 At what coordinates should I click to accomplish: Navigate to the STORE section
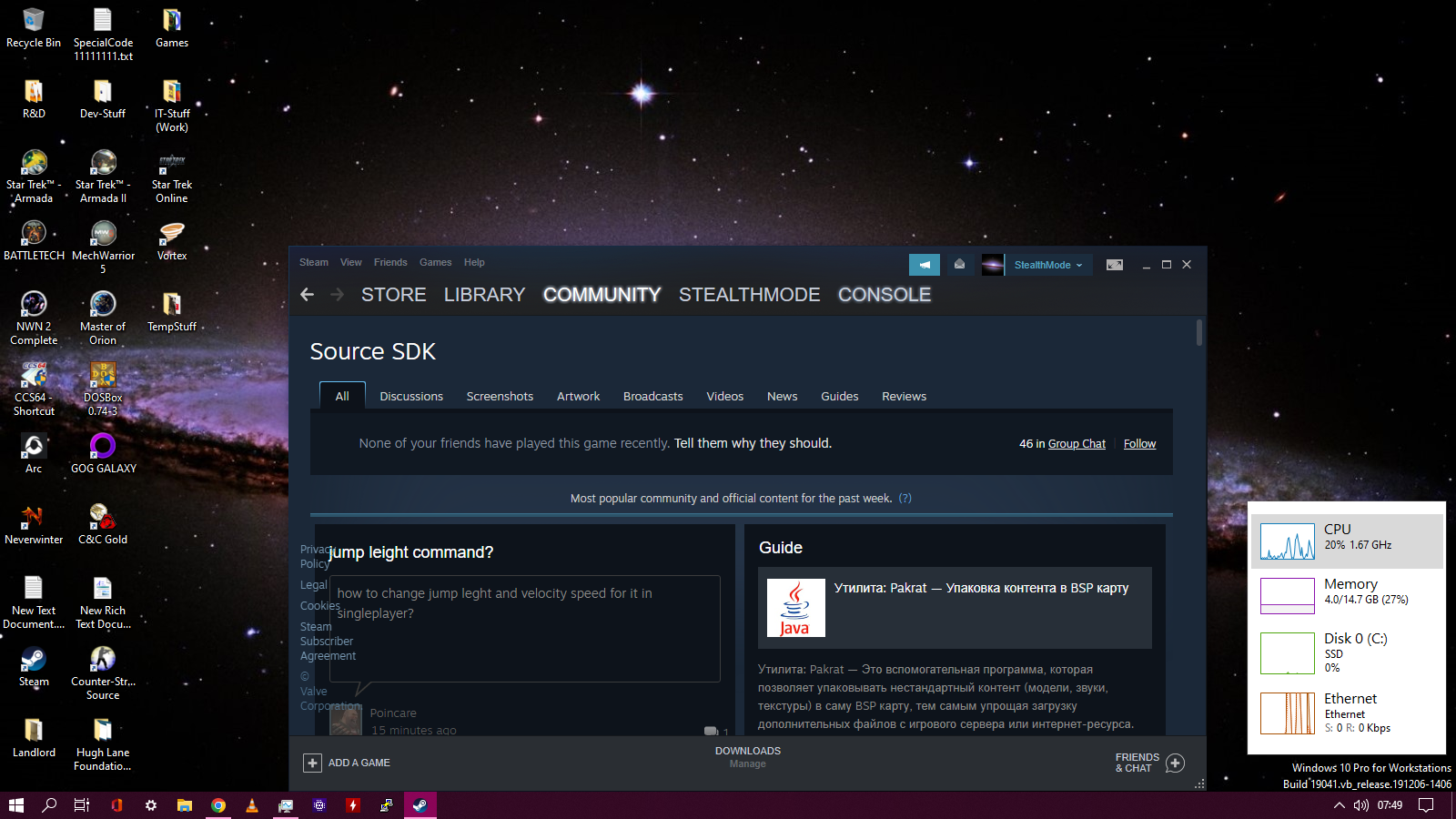pyautogui.click(x=393, y=295)
